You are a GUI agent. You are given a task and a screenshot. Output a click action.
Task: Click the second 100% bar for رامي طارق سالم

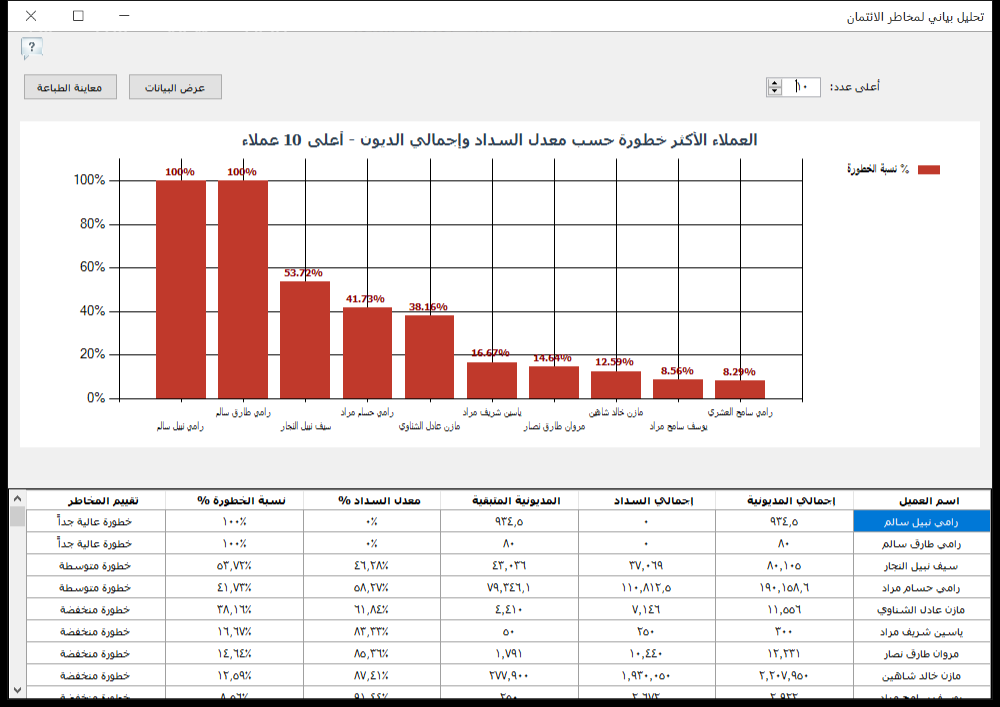(x=243, y=289)
